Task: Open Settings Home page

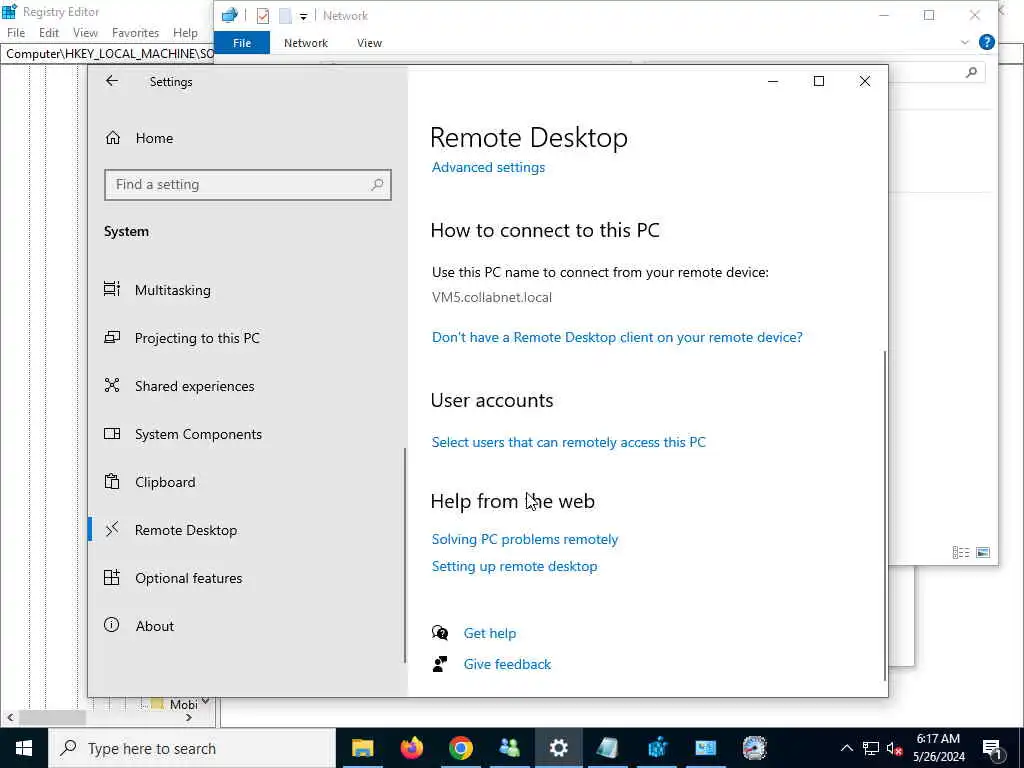Action: pos(154,138)
